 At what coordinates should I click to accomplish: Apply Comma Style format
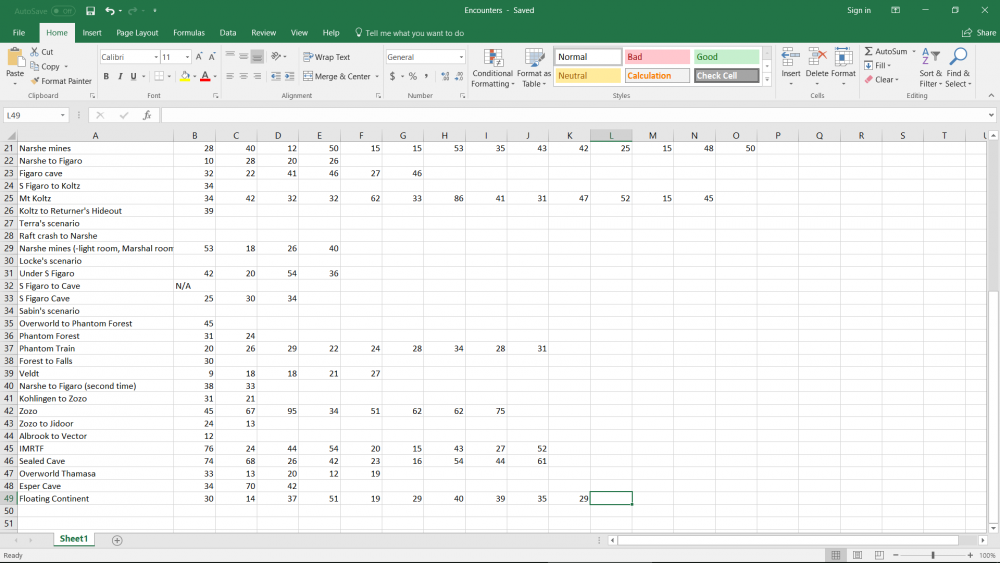[x=426, y=76]
